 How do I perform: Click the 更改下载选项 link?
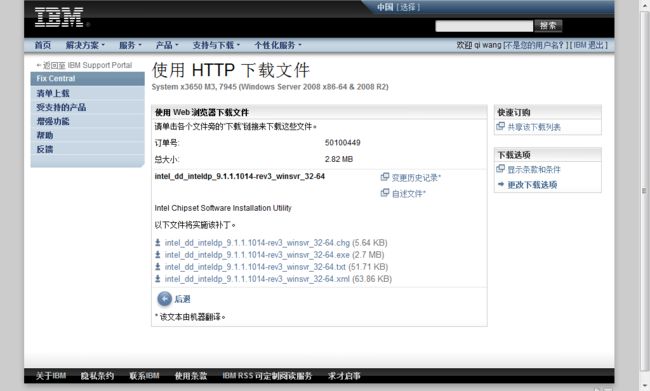click(532, 185)
